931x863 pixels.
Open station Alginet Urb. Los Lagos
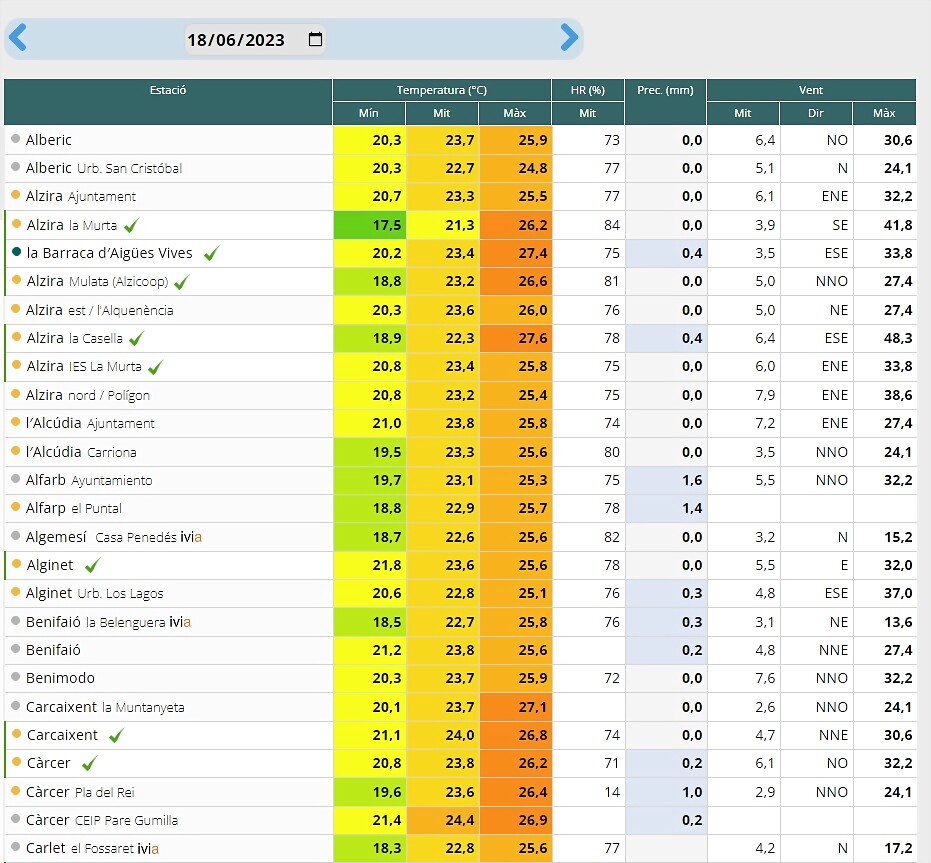pyautogui.click(x=94, y=593)
